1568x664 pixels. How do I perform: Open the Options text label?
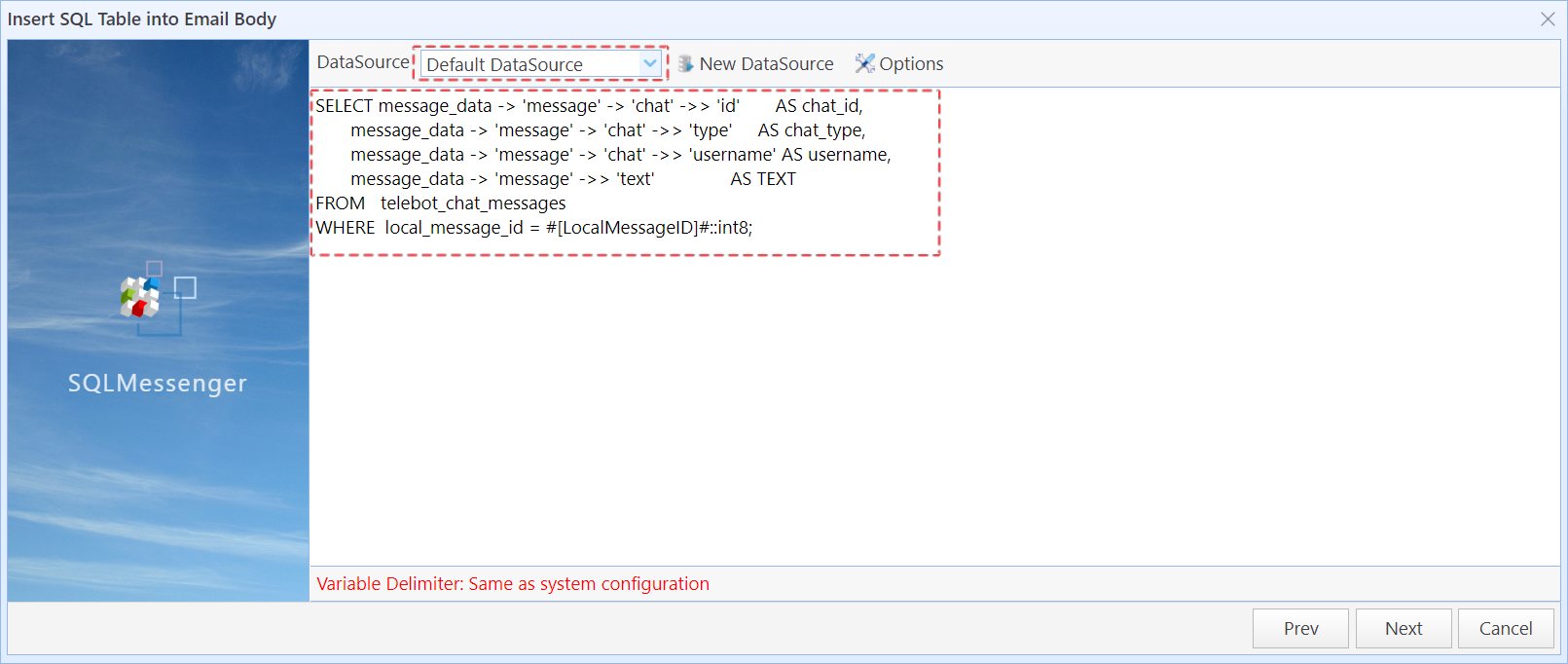(911, 64)
